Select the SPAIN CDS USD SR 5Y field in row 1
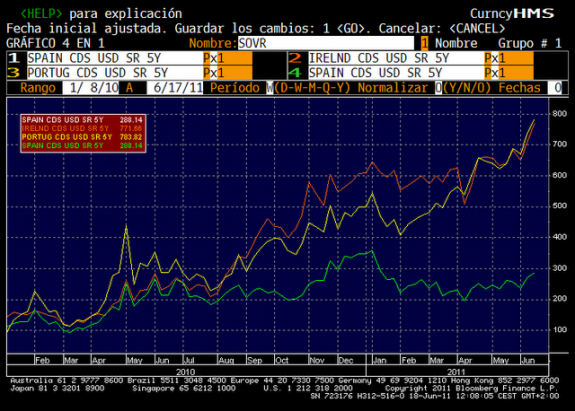 (x=115, y=58)
